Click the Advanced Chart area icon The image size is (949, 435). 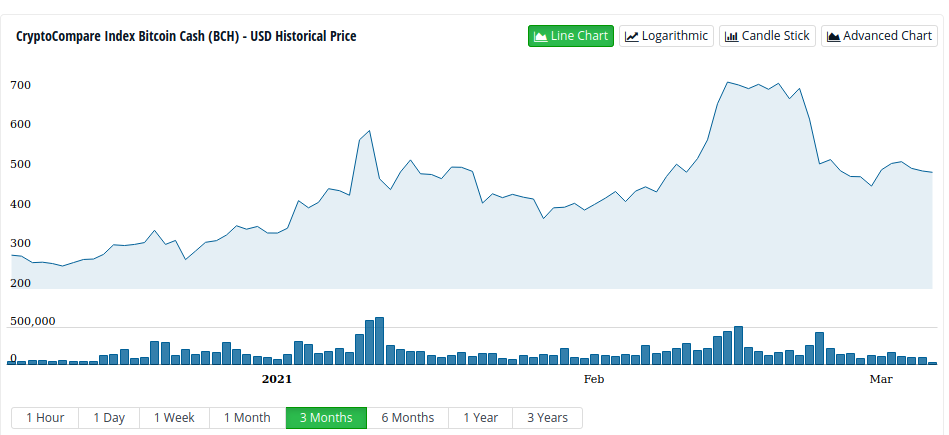click(833, 36)
